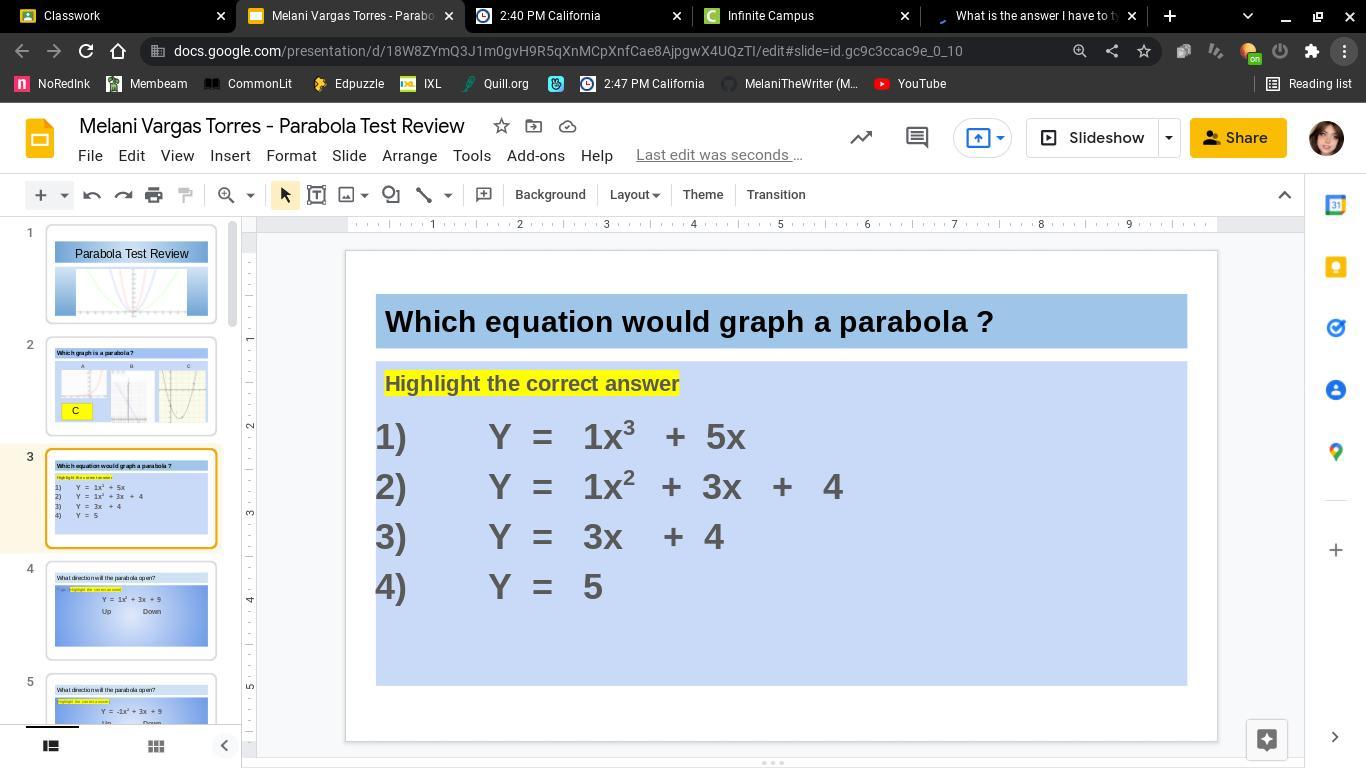Image resolution: width=1366 pixels, height=768 pixels.
Task: Print the presentation
Action: point(154,195)
